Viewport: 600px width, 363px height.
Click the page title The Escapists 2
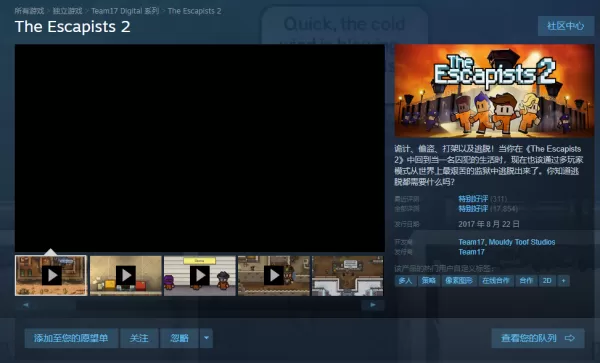[x=73, y=27]
